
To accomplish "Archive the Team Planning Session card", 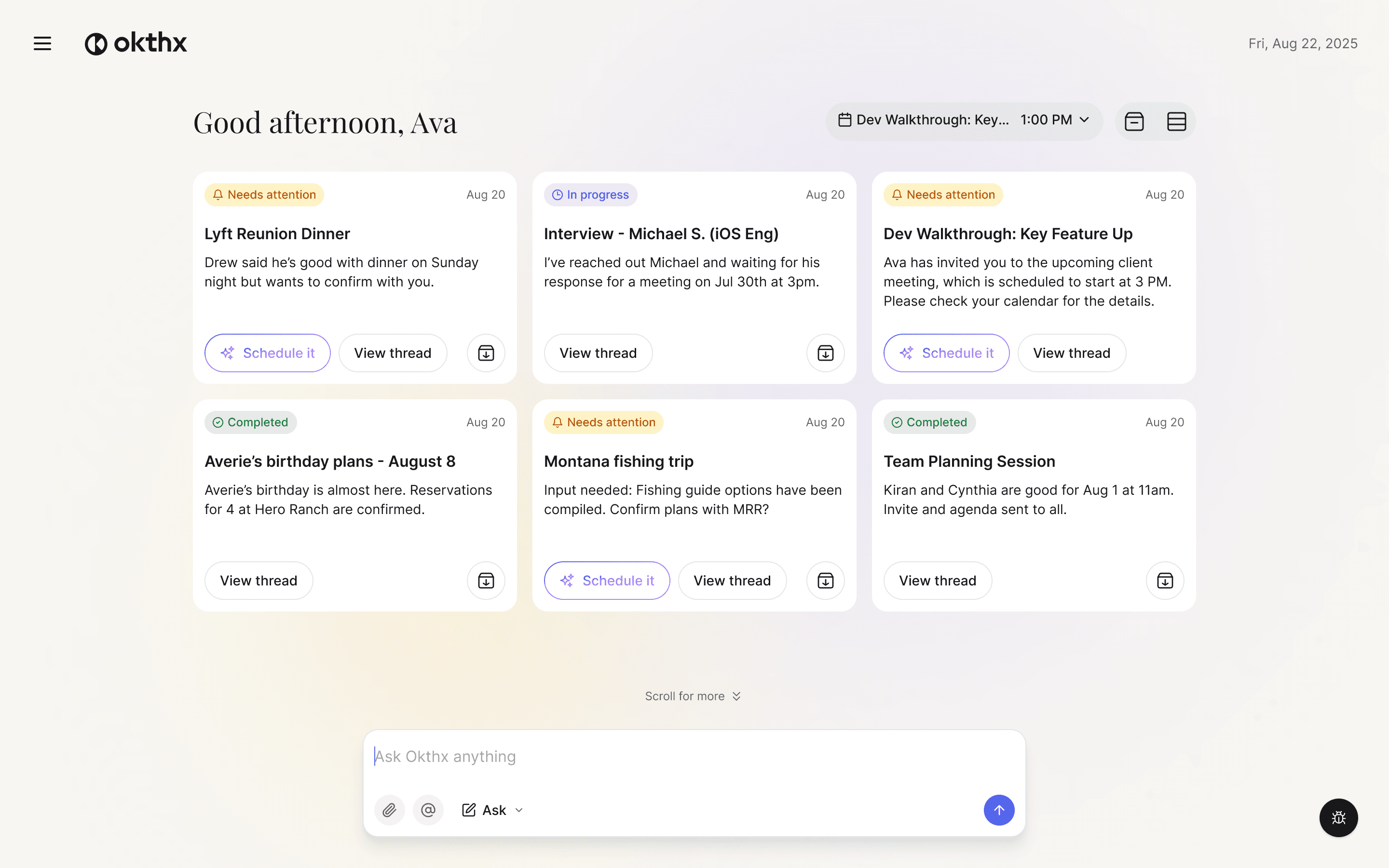I will (1165, 581).
